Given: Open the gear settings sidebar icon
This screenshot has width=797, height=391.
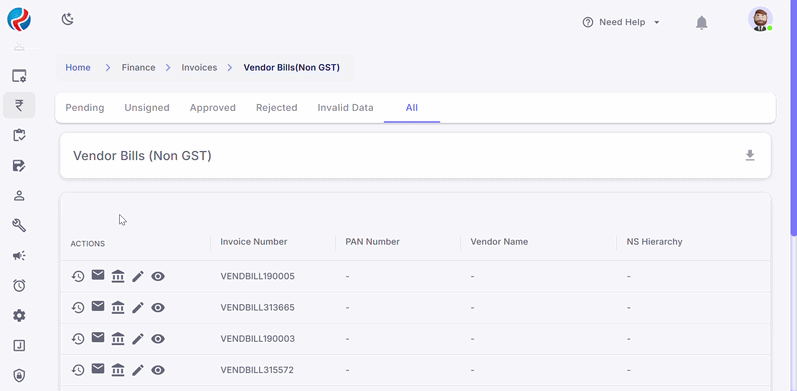Looking at the screenshot, I should click(x=19, y=316).
